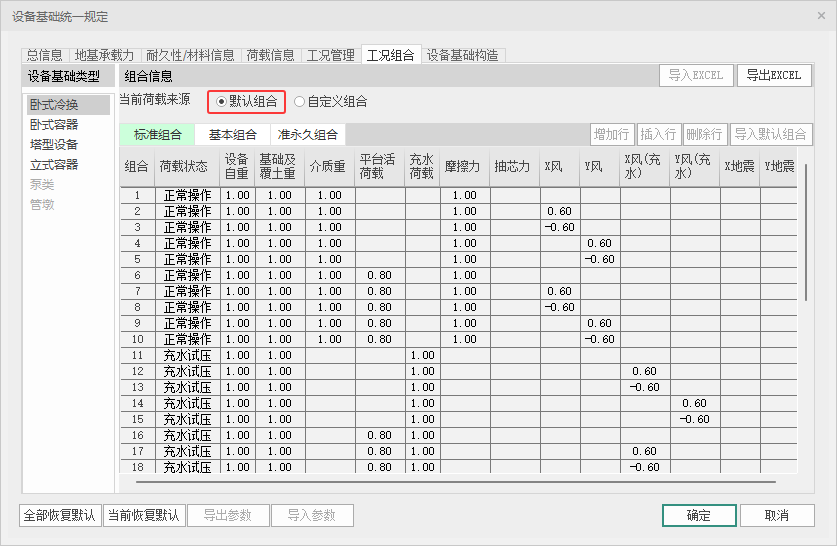Image resolution: width=837 pixels, height=546 pixels.
Task: Switch to the 基本组合 sub-tab
Action: [x=233, y=134]
